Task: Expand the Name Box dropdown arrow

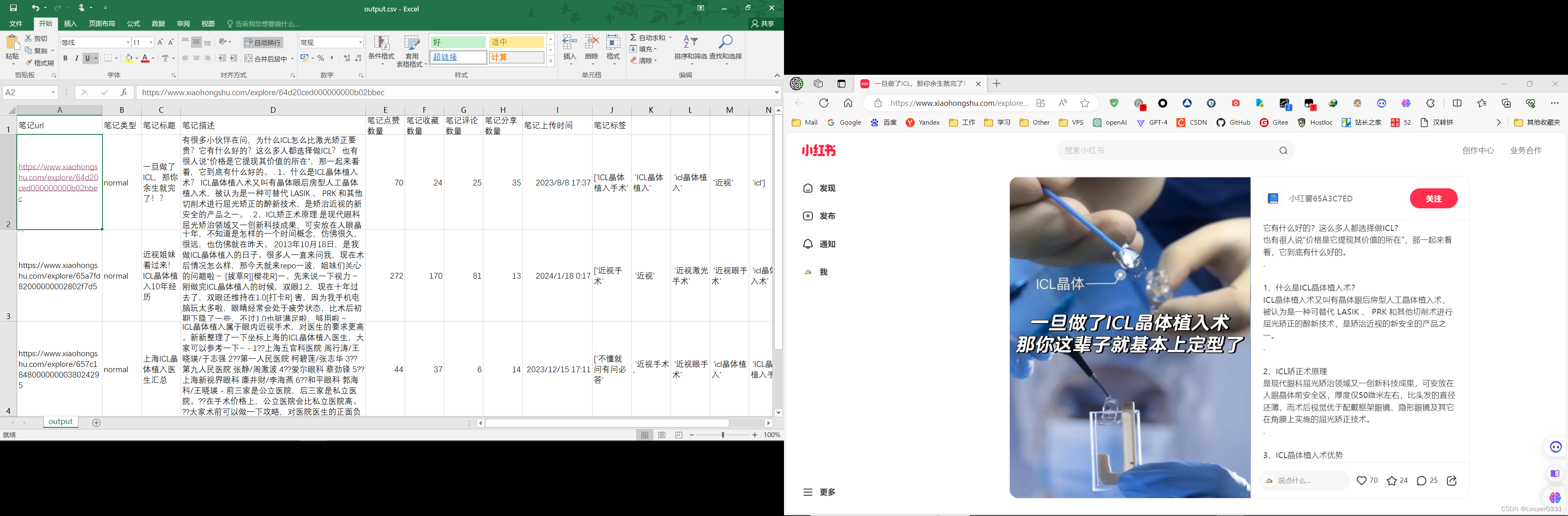Action: pos(53,93)
